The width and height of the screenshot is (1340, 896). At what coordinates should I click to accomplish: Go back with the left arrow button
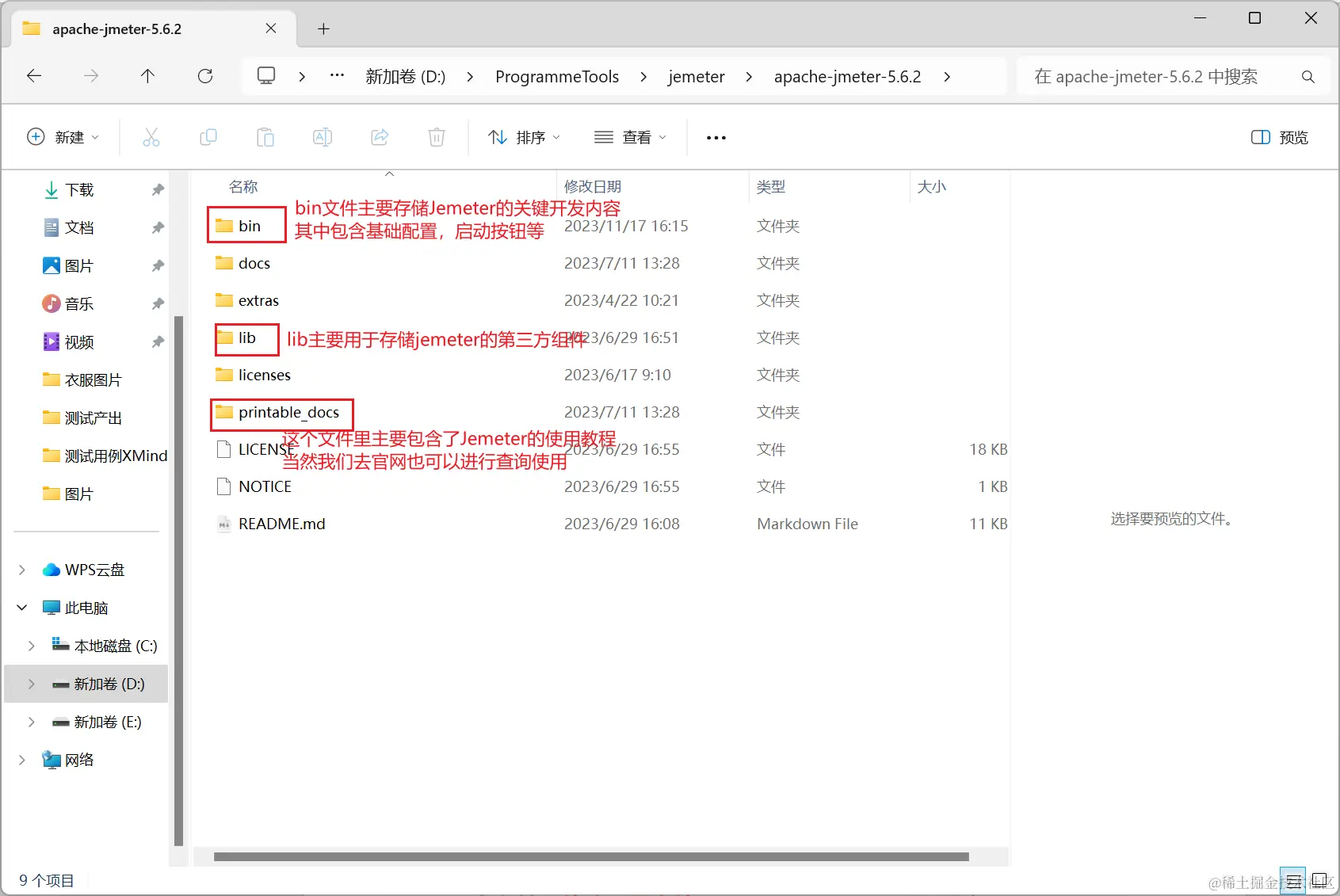point(34,76)
